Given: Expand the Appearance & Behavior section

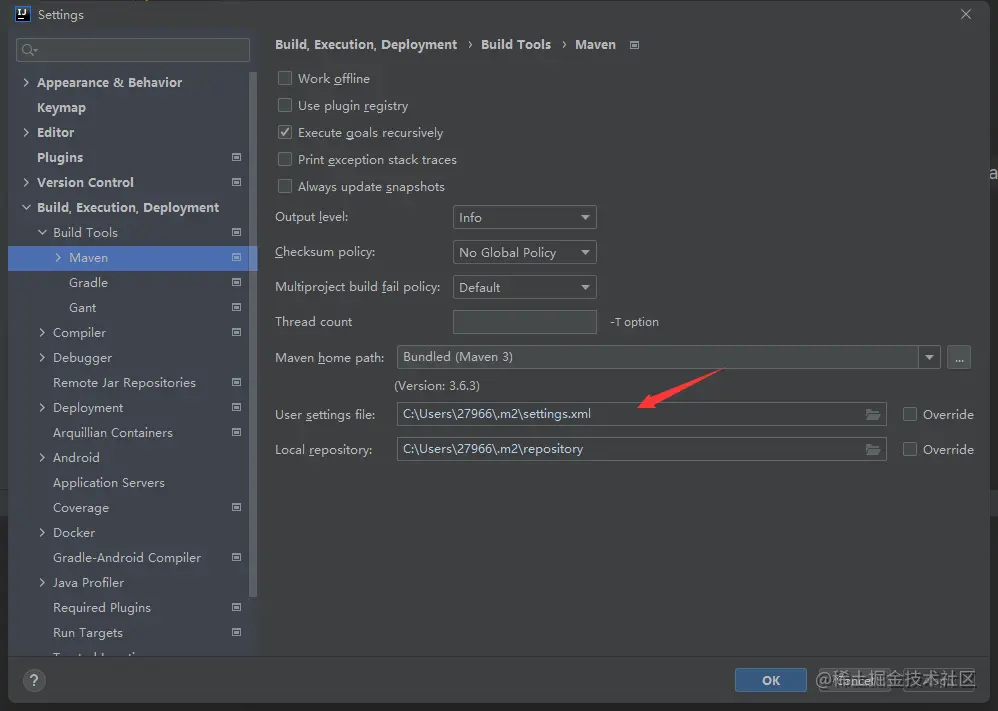Looking at the screenshot, I should point(26,83).
